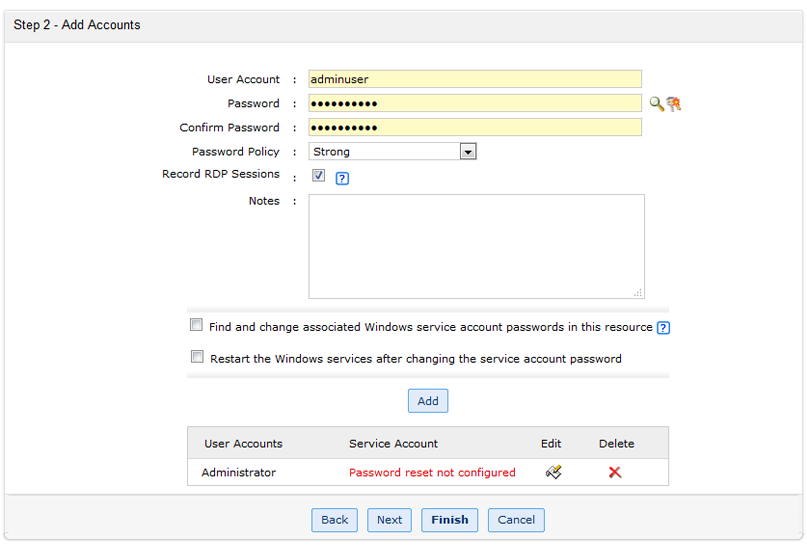Click the Add button
Image resolution: width=807 pixels, height=548 pixels.
click(x=428, y=401)
